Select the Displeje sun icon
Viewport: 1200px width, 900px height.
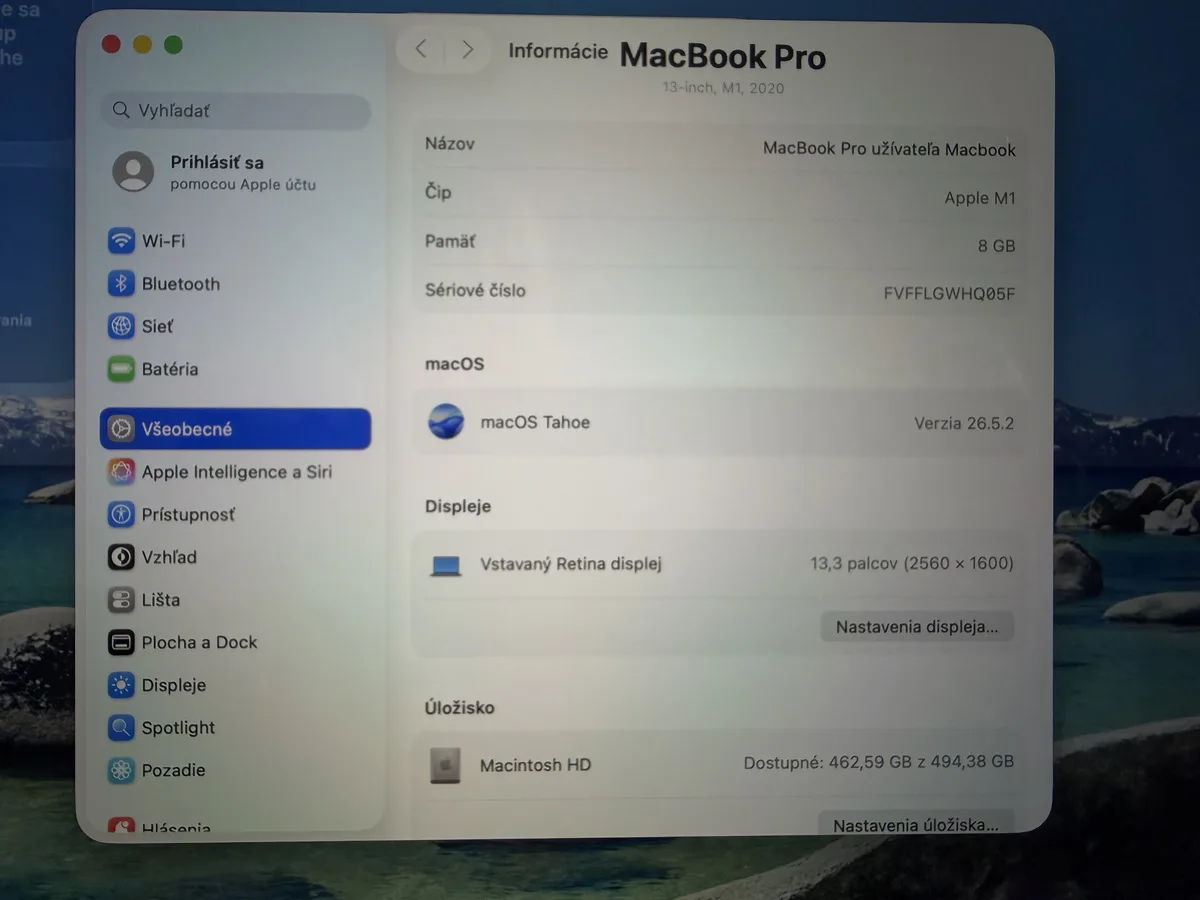pyautogui.click(x=121, y=685)
